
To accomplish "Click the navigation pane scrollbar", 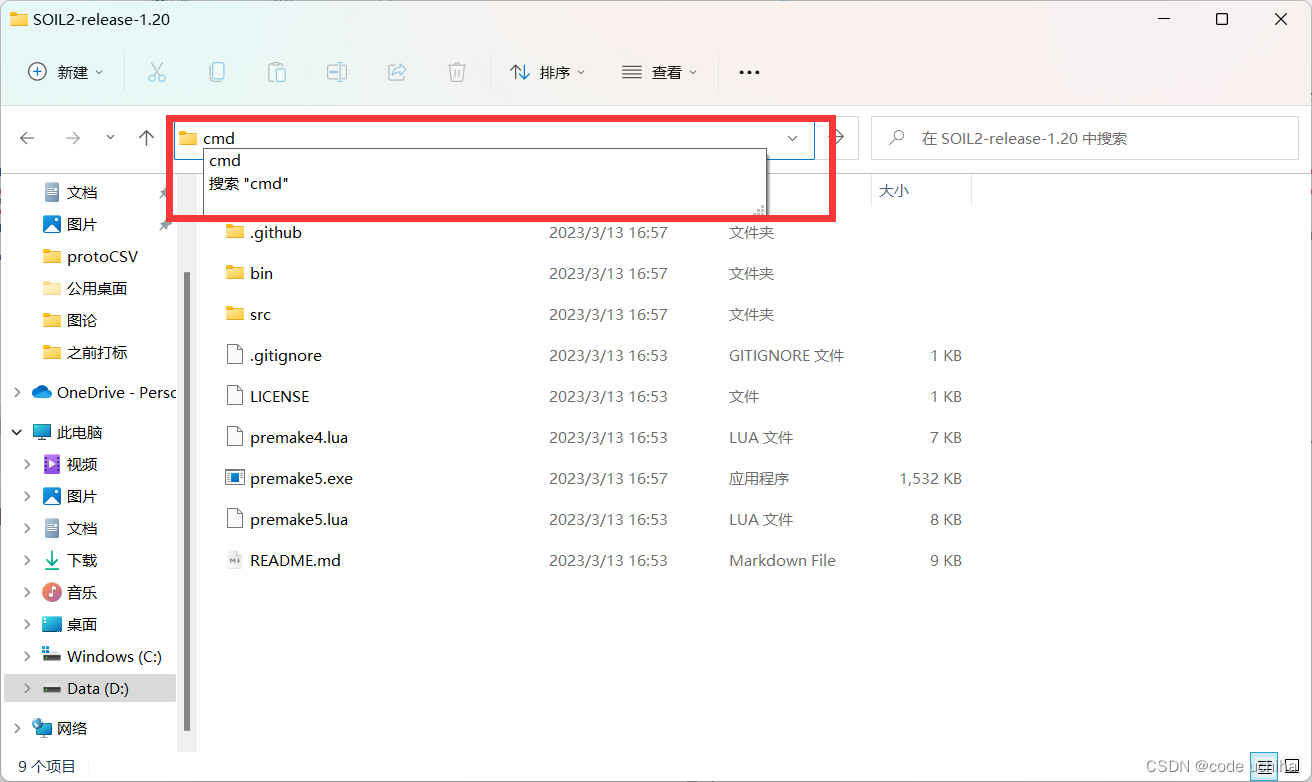I will 186,500.
